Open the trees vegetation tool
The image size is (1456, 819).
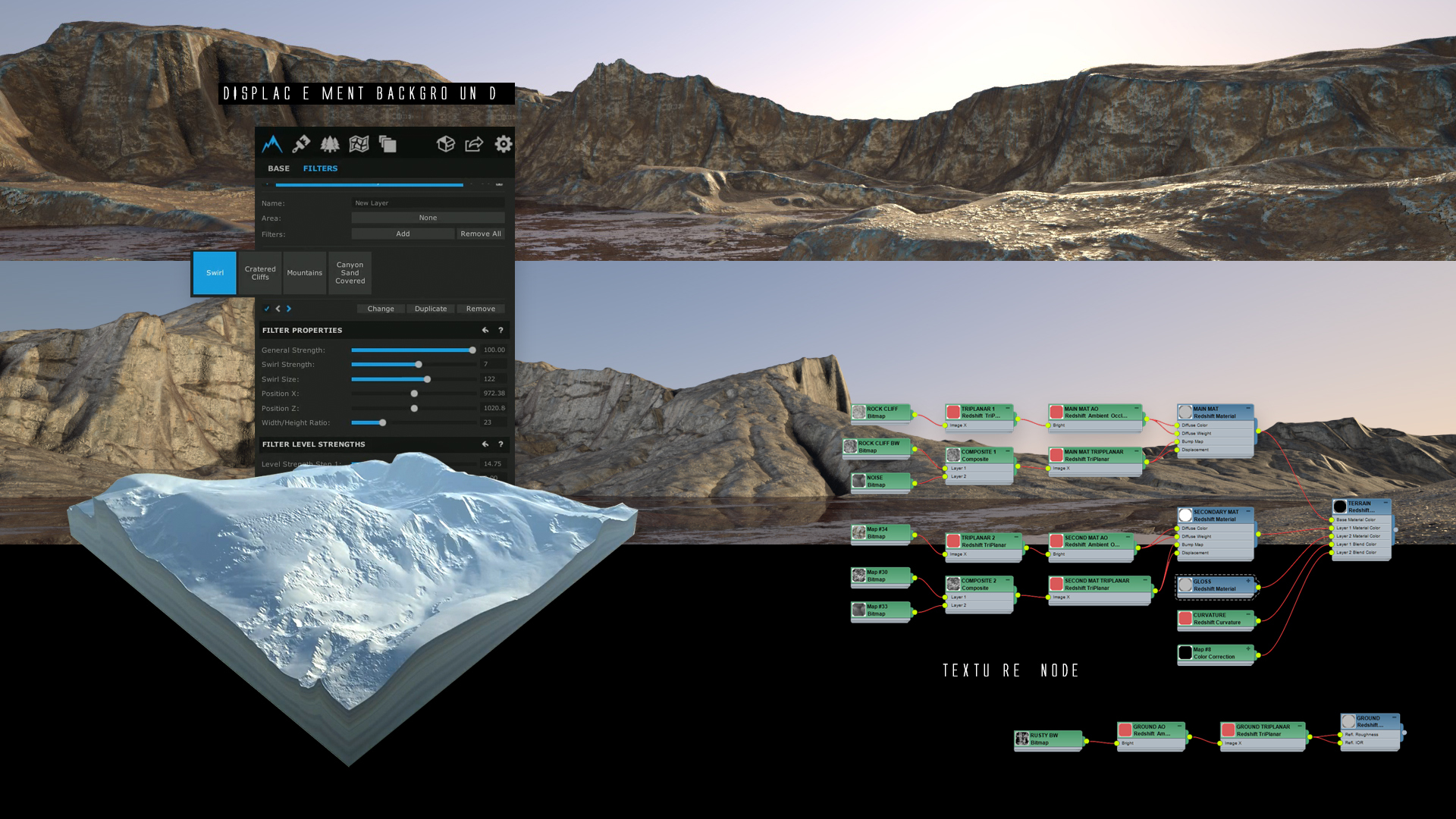(x=330, y=144)
